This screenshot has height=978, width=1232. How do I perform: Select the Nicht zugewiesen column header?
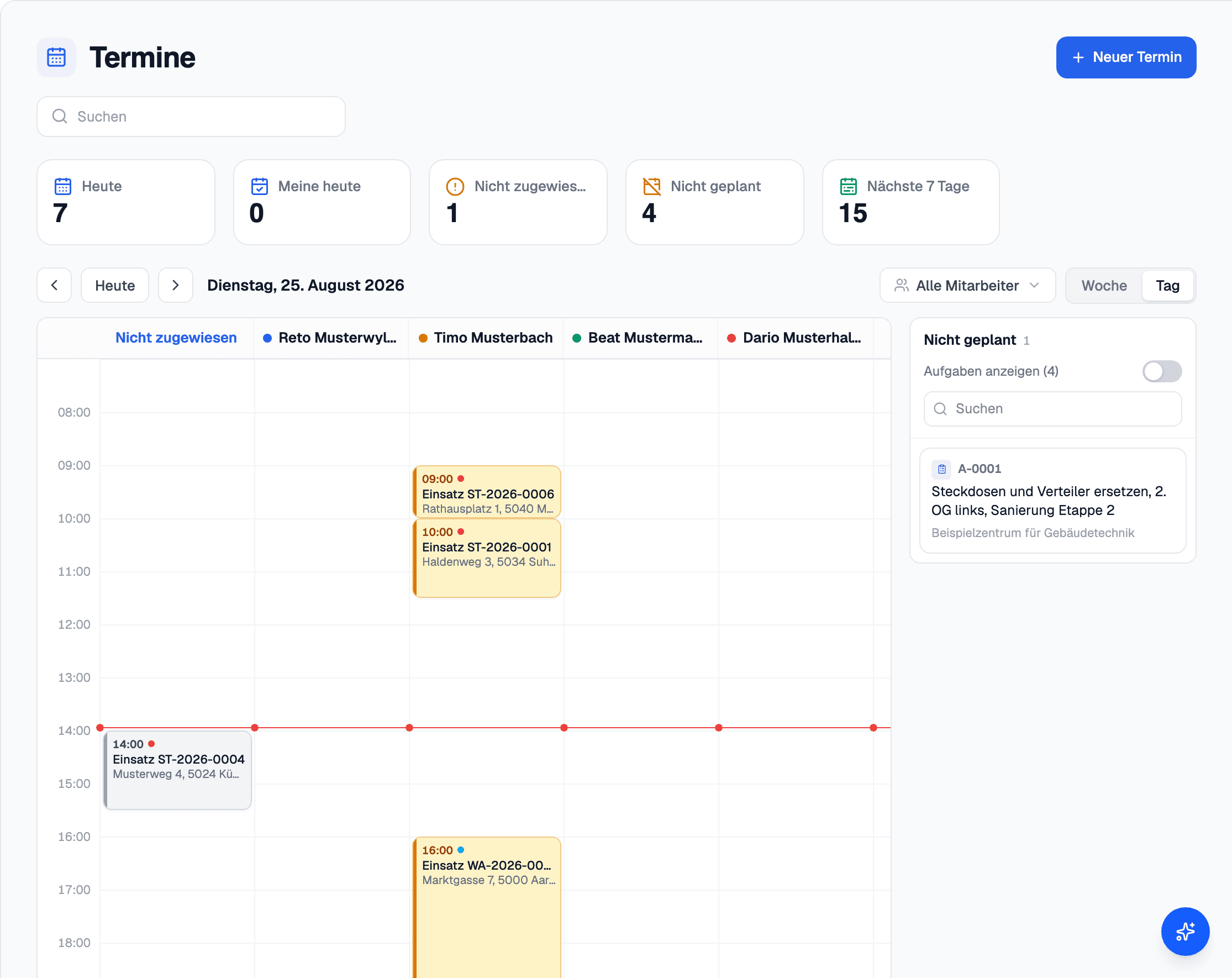click(176, 338)
